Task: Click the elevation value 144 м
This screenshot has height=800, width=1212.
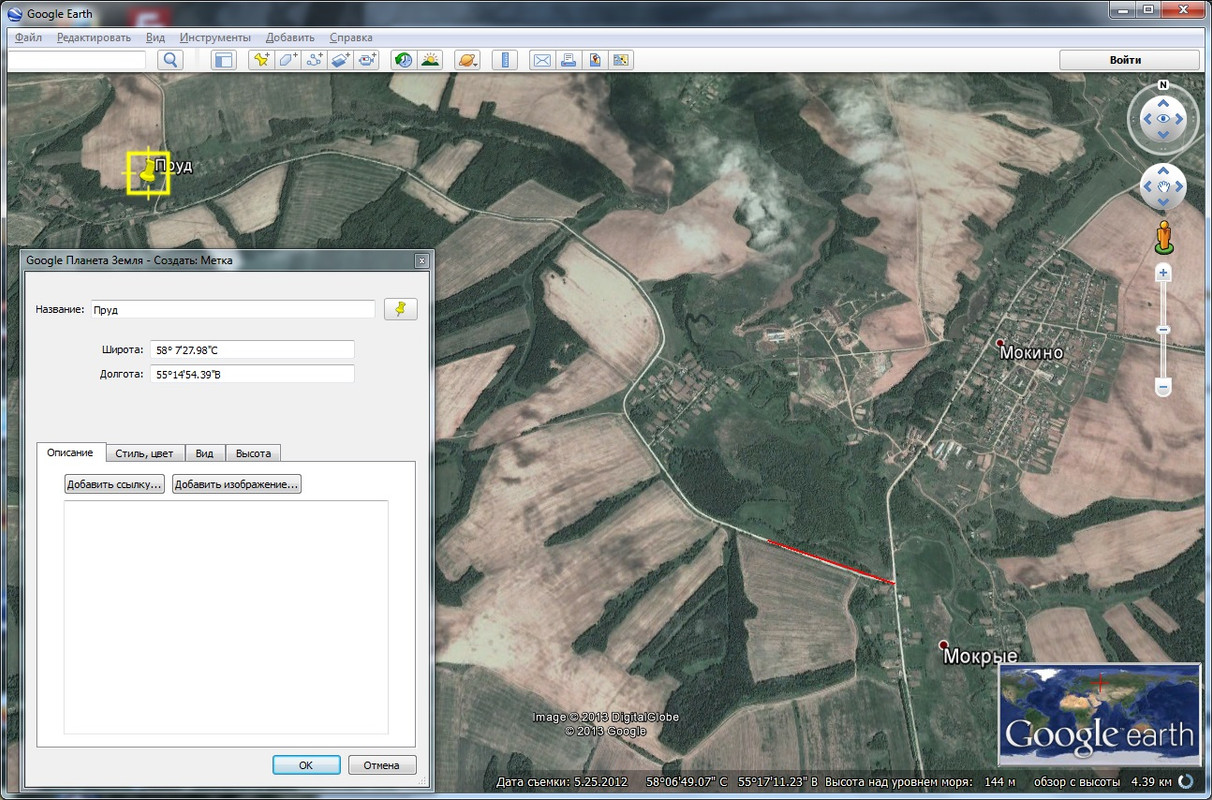Action: tap(999, 781)
